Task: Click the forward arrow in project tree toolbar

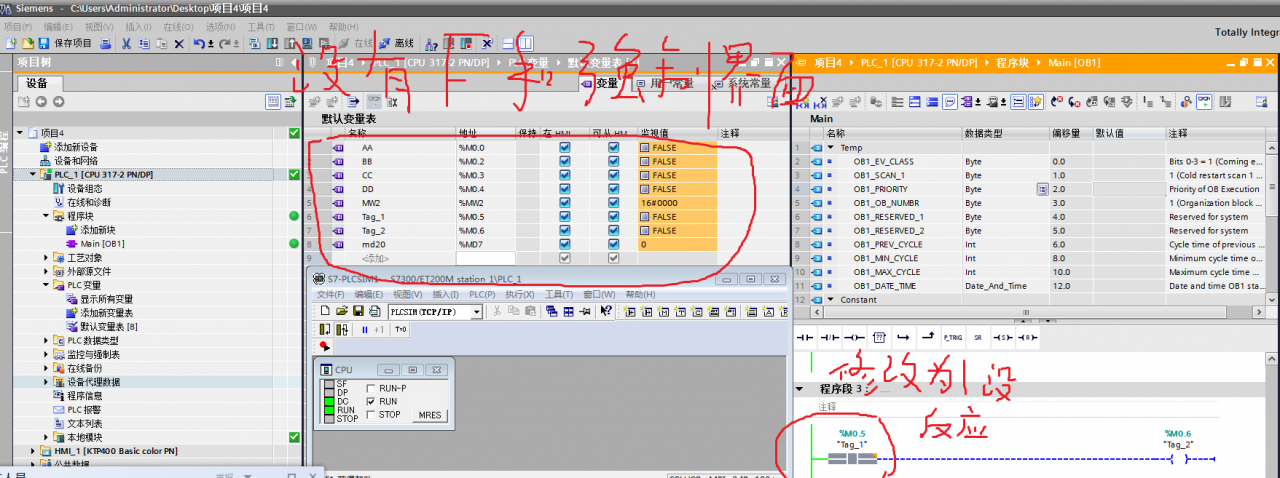Action: tap(59, 102)
